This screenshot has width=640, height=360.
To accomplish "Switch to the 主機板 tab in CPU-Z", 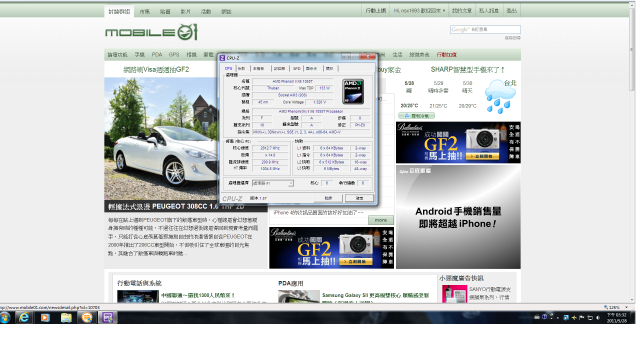I will 259,68.
